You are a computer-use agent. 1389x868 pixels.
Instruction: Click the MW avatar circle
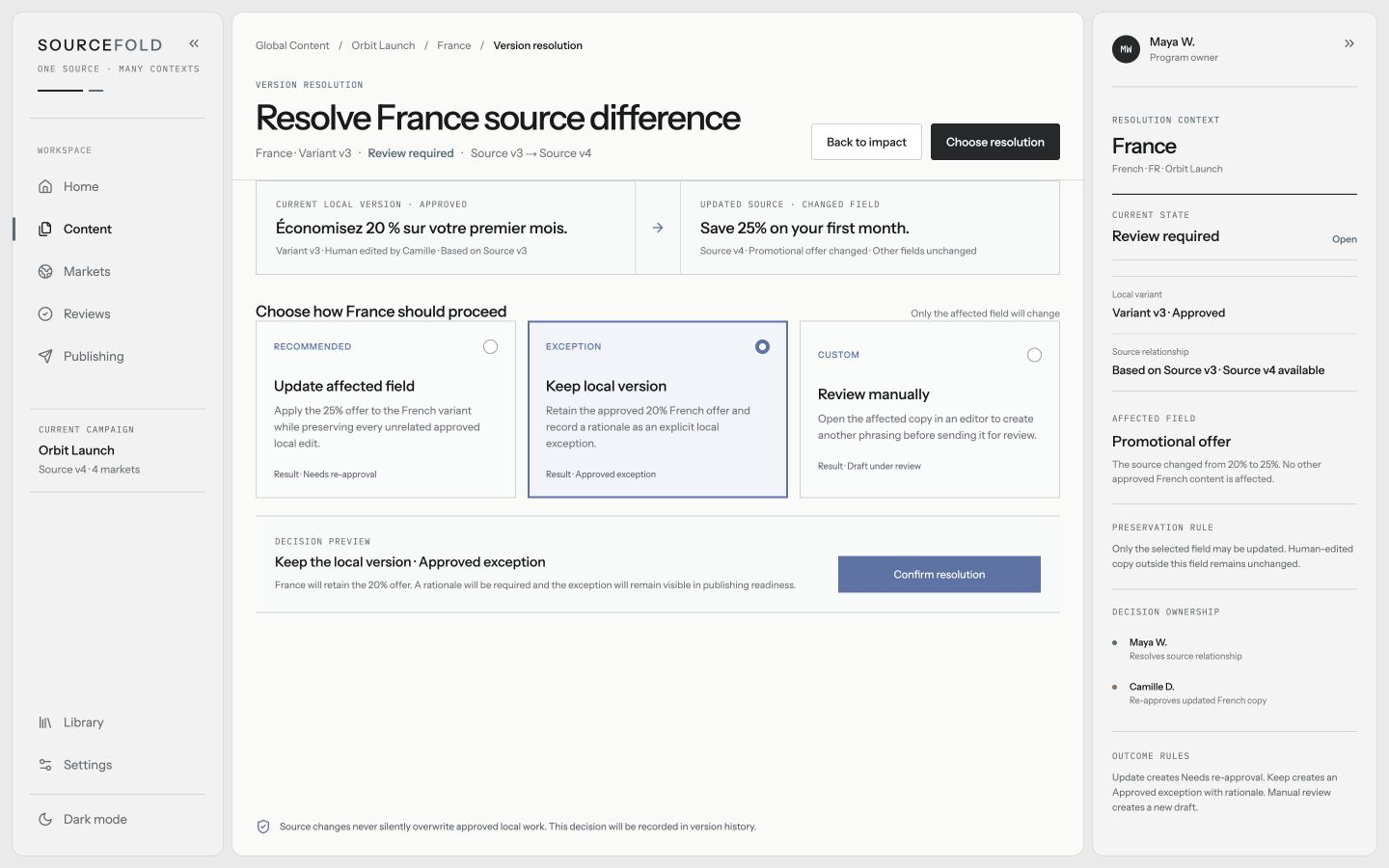pos(1126,49)
